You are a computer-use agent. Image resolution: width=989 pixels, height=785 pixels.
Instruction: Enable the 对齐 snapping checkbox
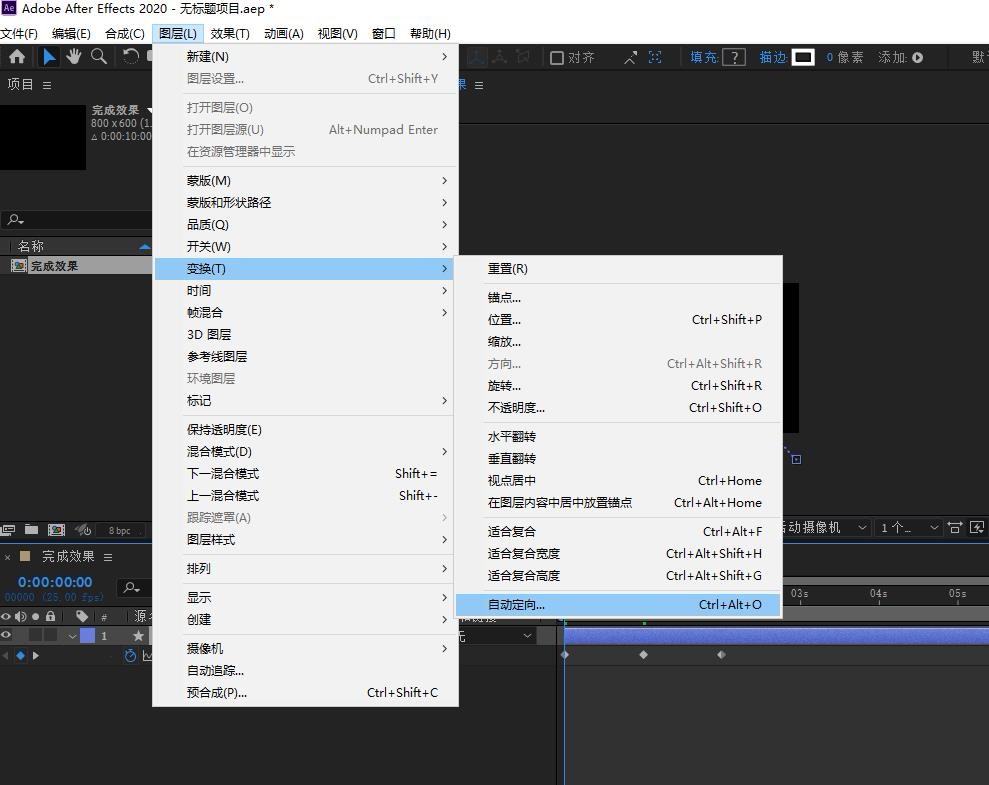[x=556, y=58]
